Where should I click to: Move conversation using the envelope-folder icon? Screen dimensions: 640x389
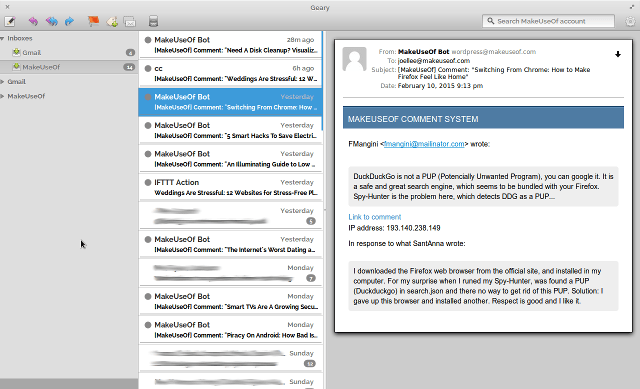click(130, 21)
